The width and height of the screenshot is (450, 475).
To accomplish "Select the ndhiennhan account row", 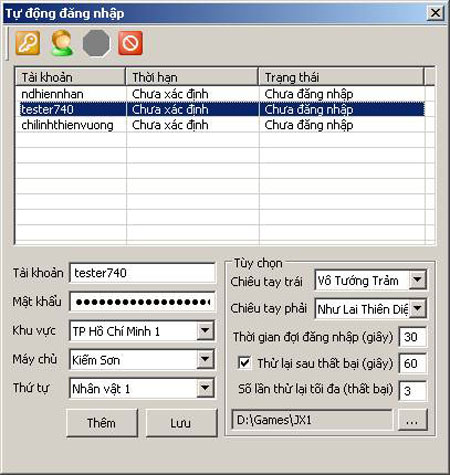I will pyautogui.click(x=221, y=94).
